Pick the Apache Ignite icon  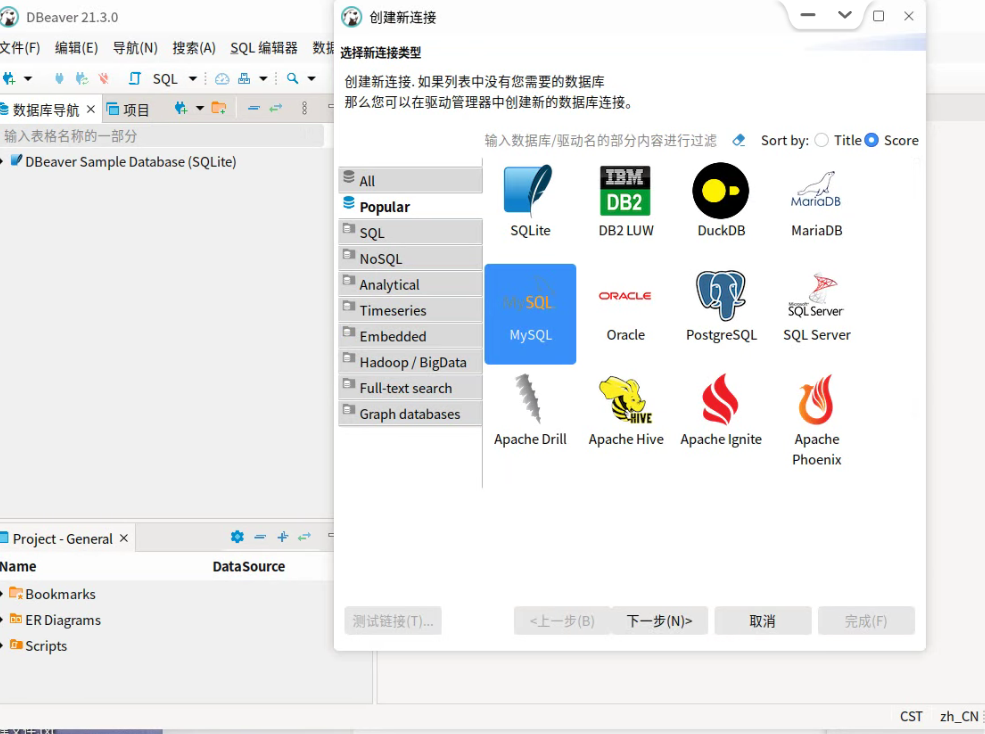click(721, 410)
